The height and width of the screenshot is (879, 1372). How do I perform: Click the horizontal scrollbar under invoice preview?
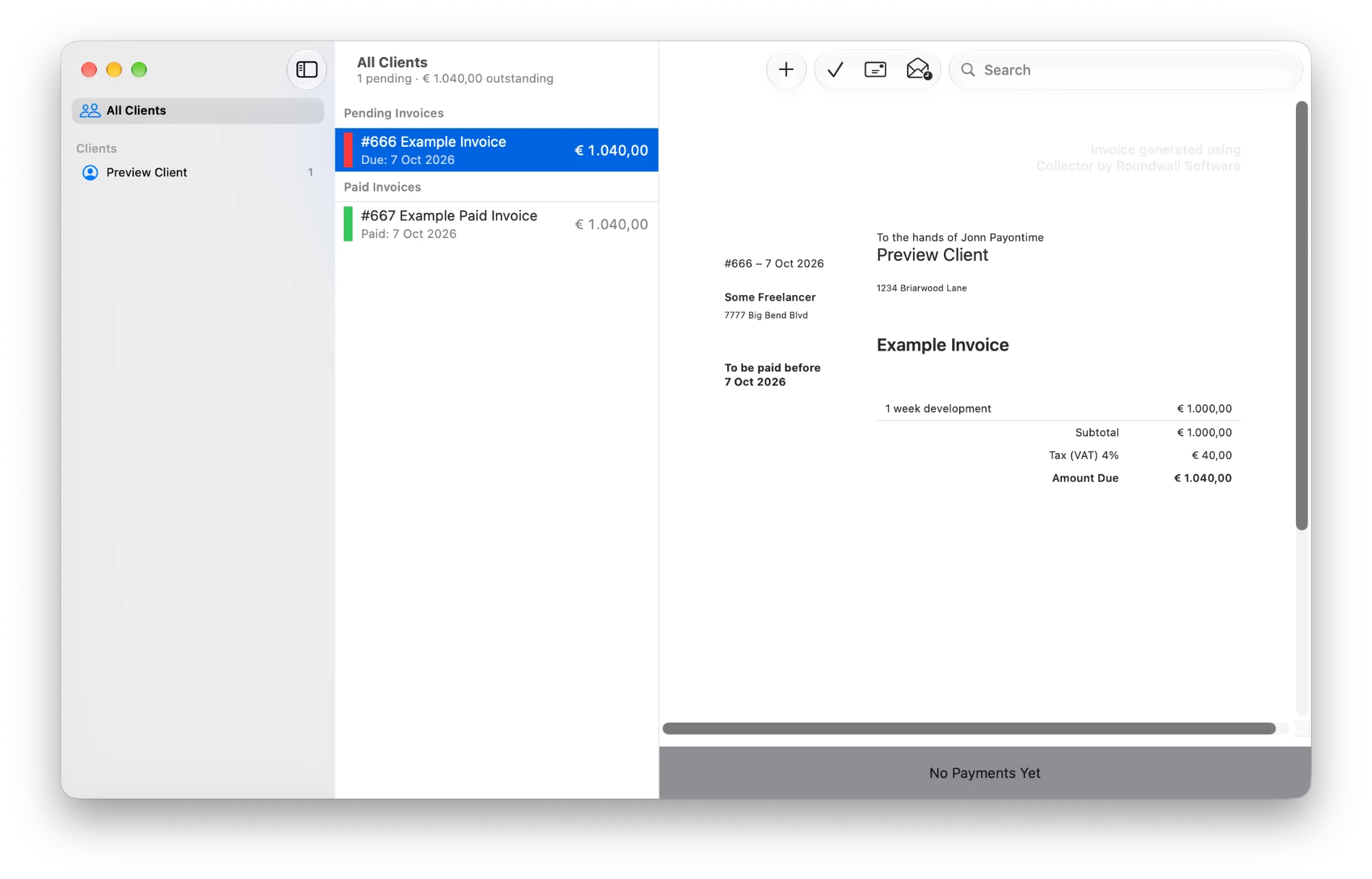coord(969,729)
